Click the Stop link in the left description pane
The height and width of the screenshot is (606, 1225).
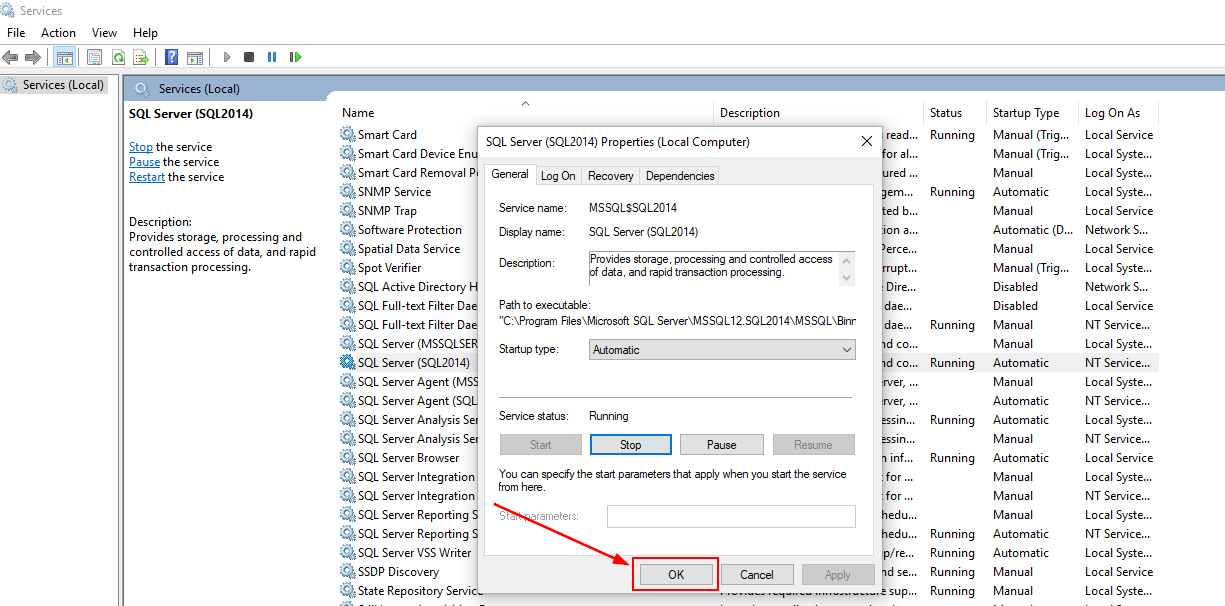(x=141, y=147)
